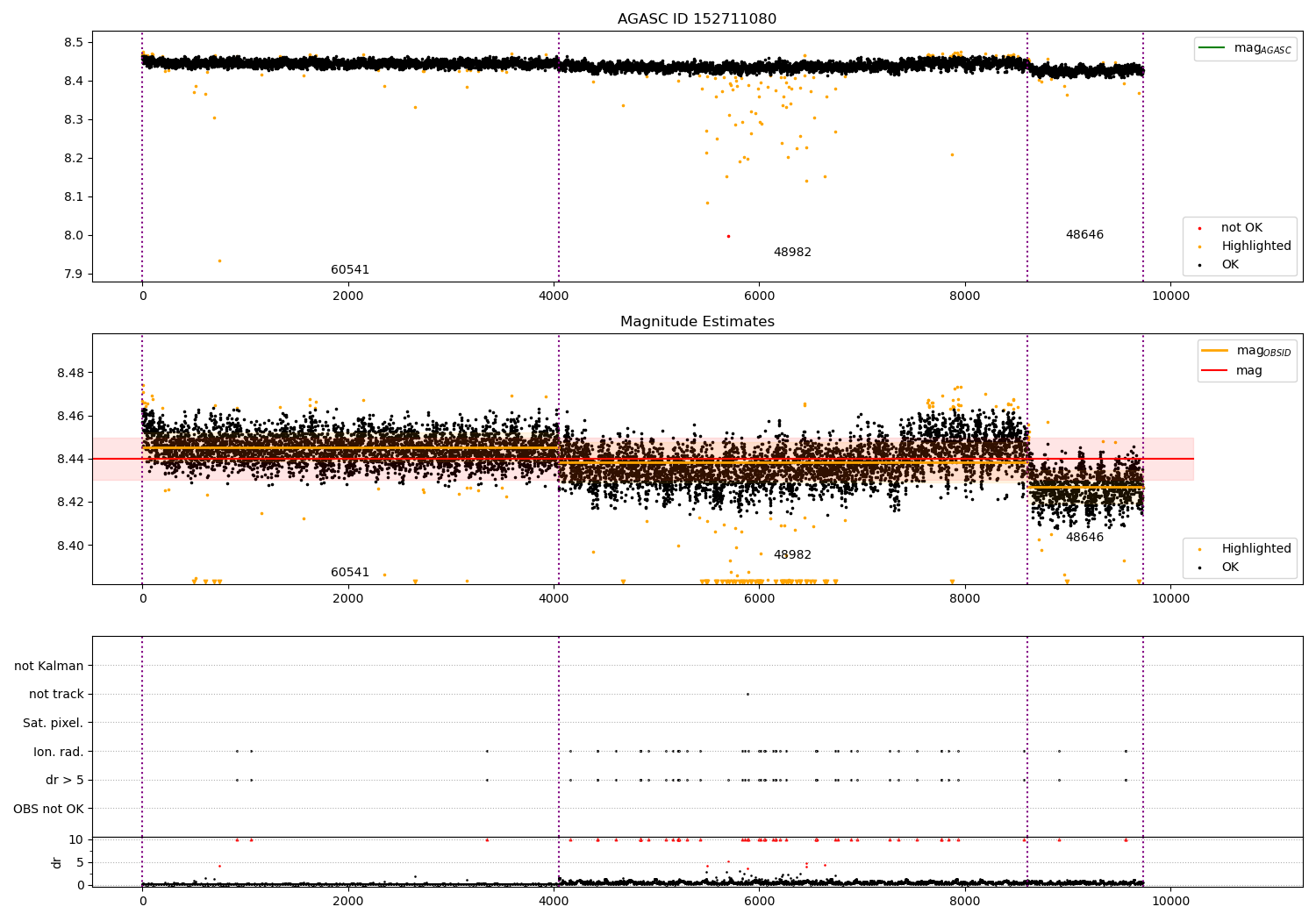Click the 'Sat. pixel.' row label

point(54,723)
